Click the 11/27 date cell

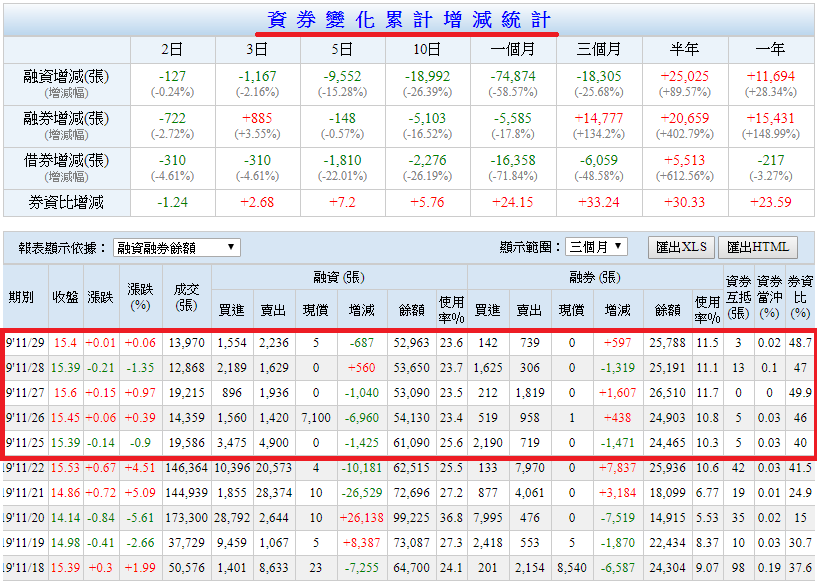(x=25, y=393)
